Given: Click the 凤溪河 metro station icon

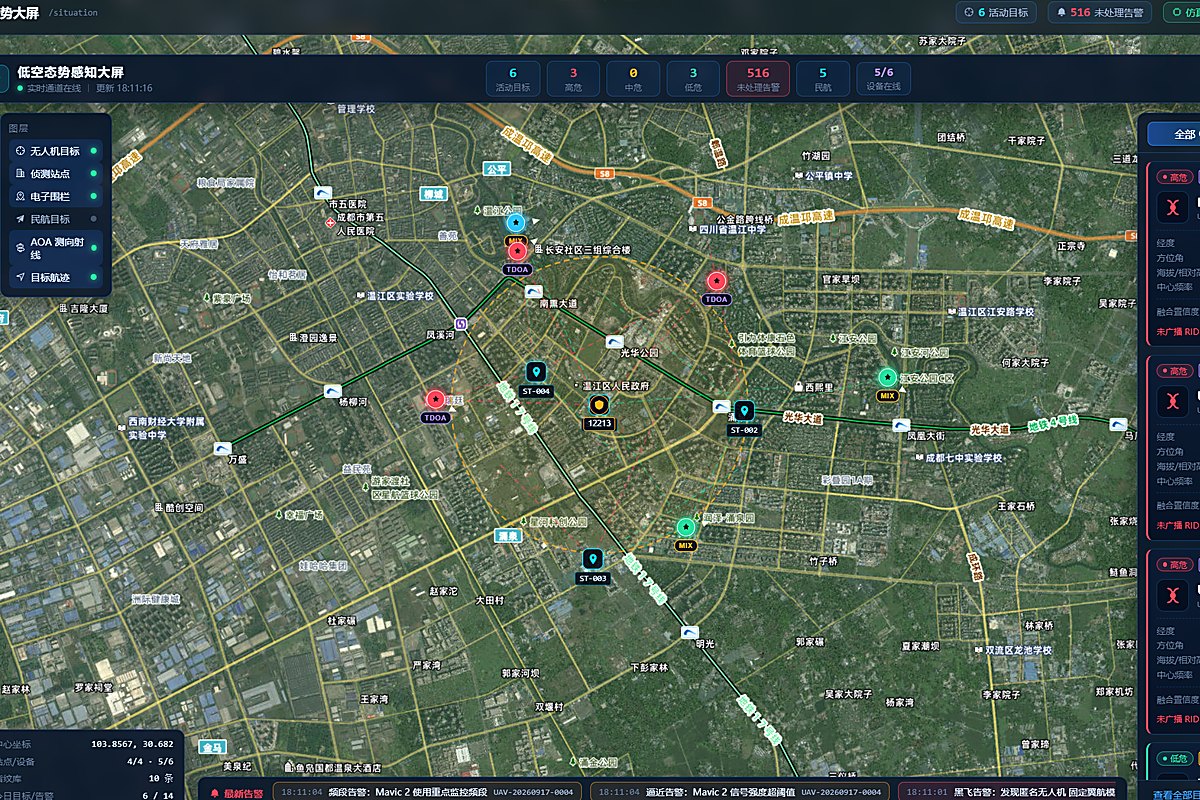Looking at the screenshot, I should coord(461,323).
